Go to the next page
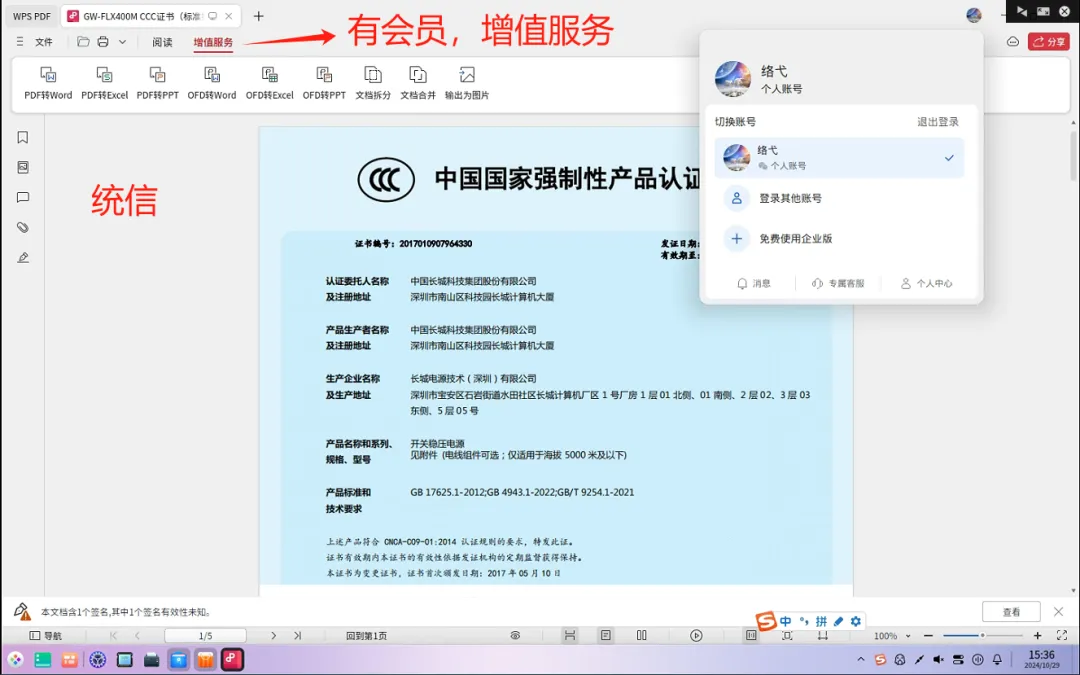This screenshot has height=675, width=1080. (x=273, y=636)
